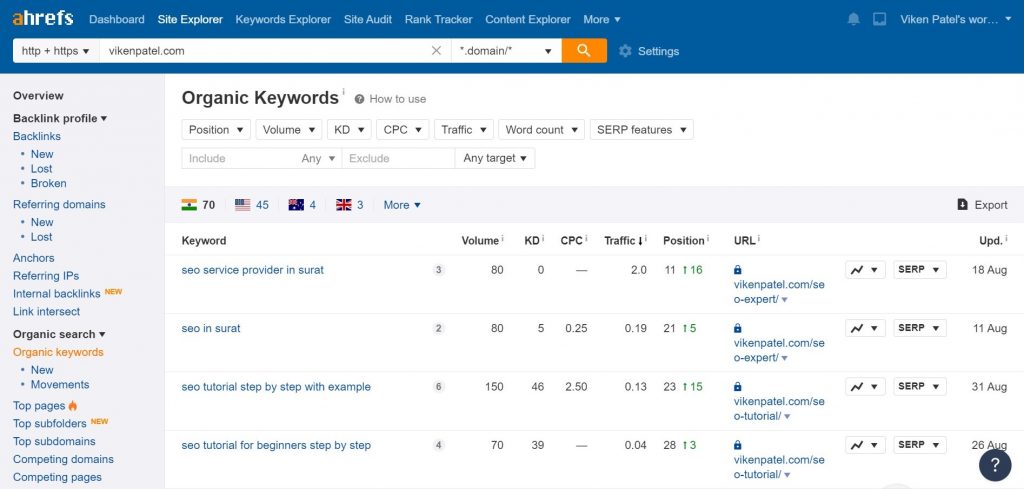Select the India flag country filter
This screenshot has height=489, width=1024.
coord(198,205)
